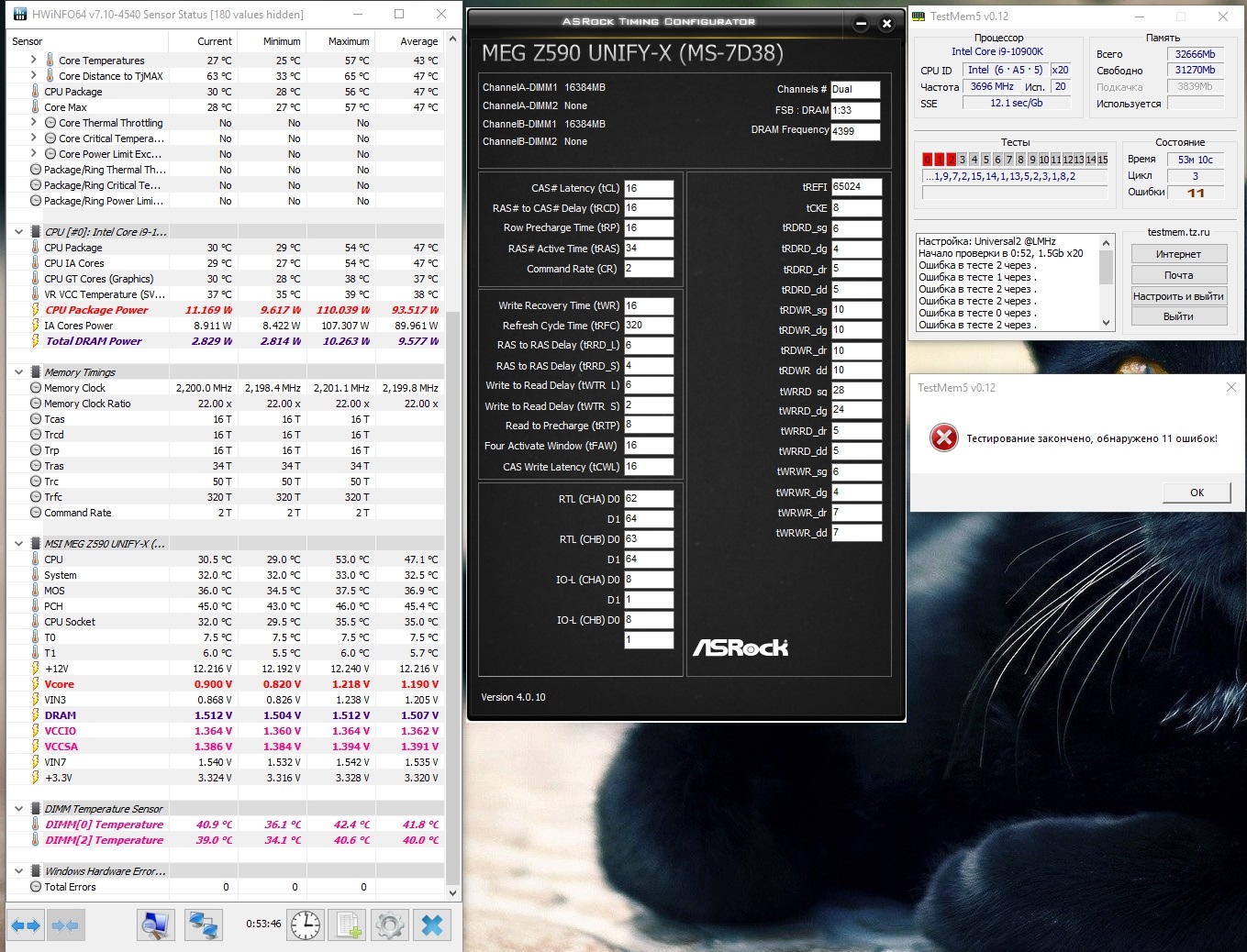
Task: Click the Настроить и выйти button
Action: pyautogui.click(x=1178, y=296)
